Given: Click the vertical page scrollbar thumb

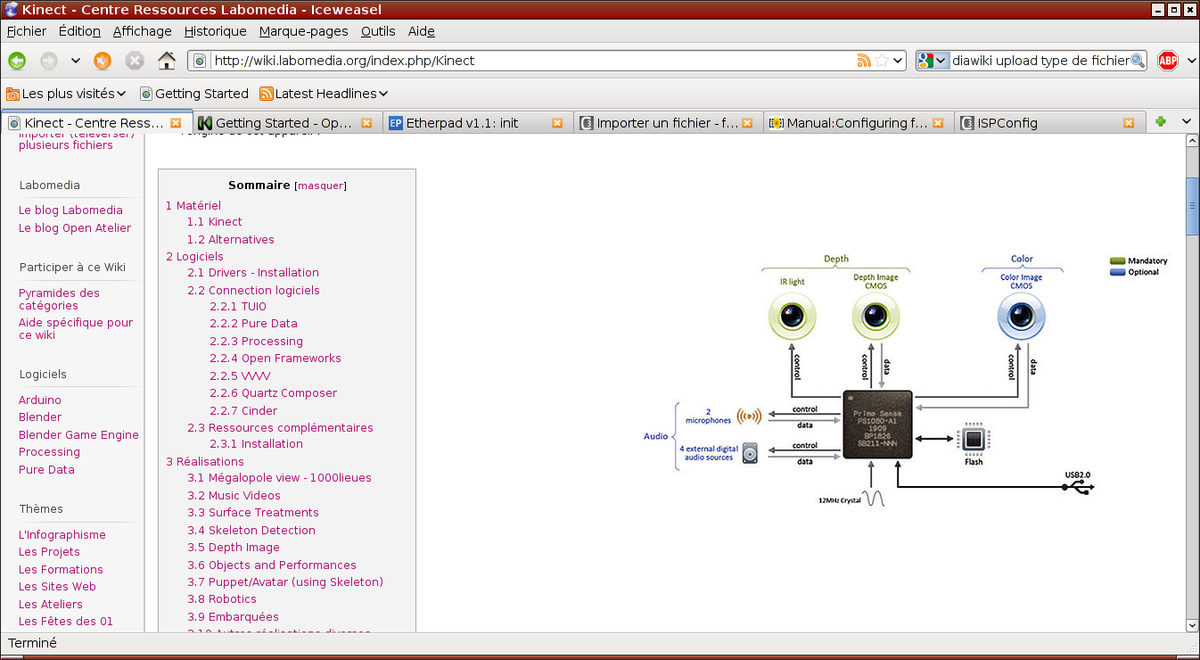Looking at the screenshot, I should [x=1192, y=205].
